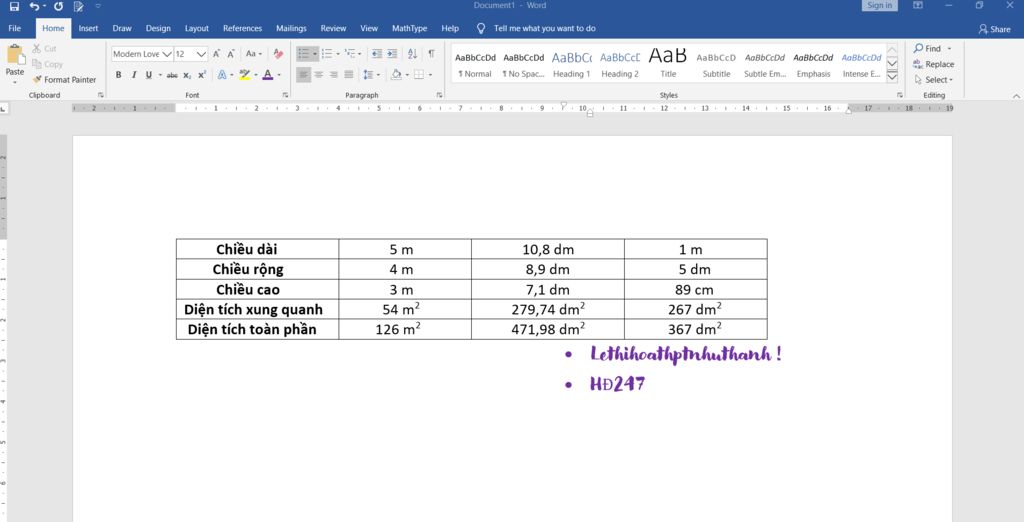Apply superscript formatting
The height and width of the screenshot is (522, 1024).
pos(202,75)
